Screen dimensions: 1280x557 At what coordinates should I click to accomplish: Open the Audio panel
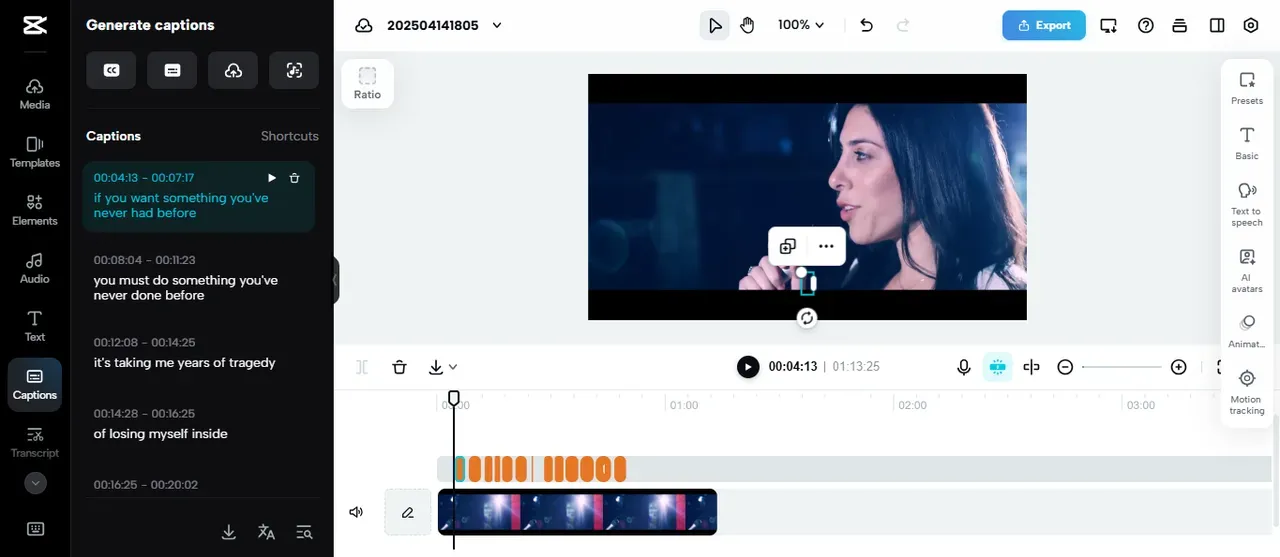point(35,268)
